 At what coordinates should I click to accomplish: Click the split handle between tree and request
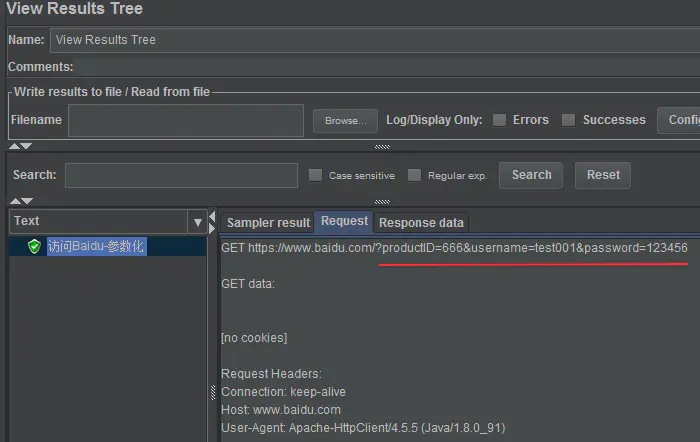213,392
